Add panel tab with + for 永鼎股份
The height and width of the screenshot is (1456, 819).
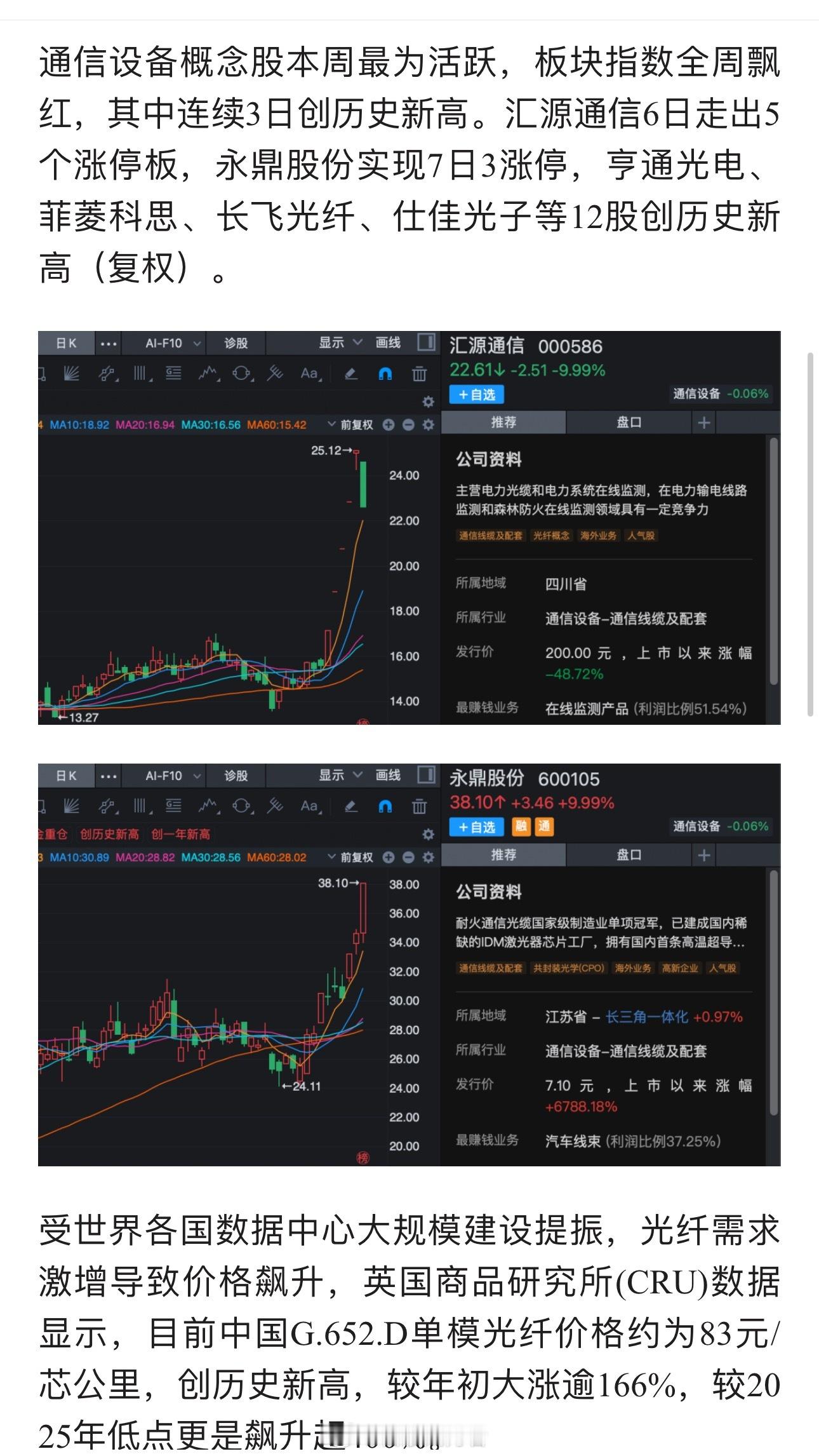(704, 855)
